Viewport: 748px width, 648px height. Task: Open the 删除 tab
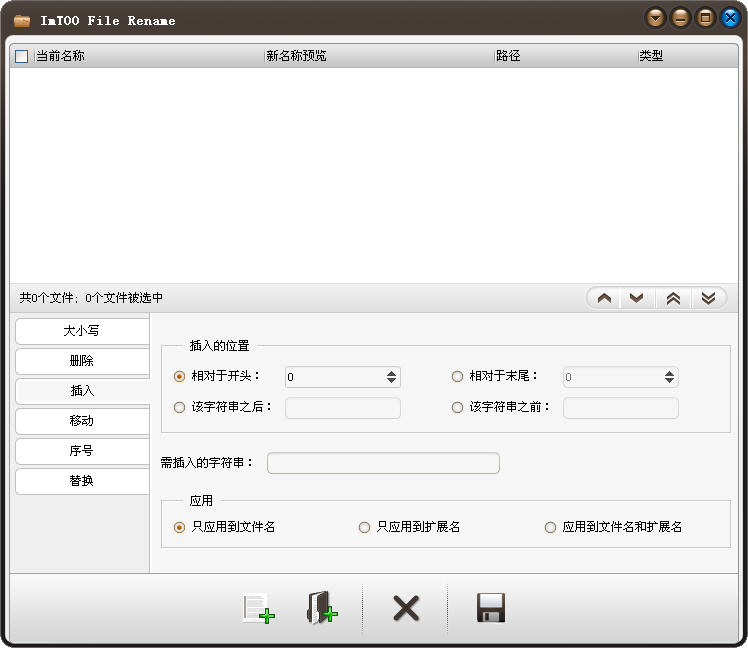pyautogui.click(x=82, y=361)
